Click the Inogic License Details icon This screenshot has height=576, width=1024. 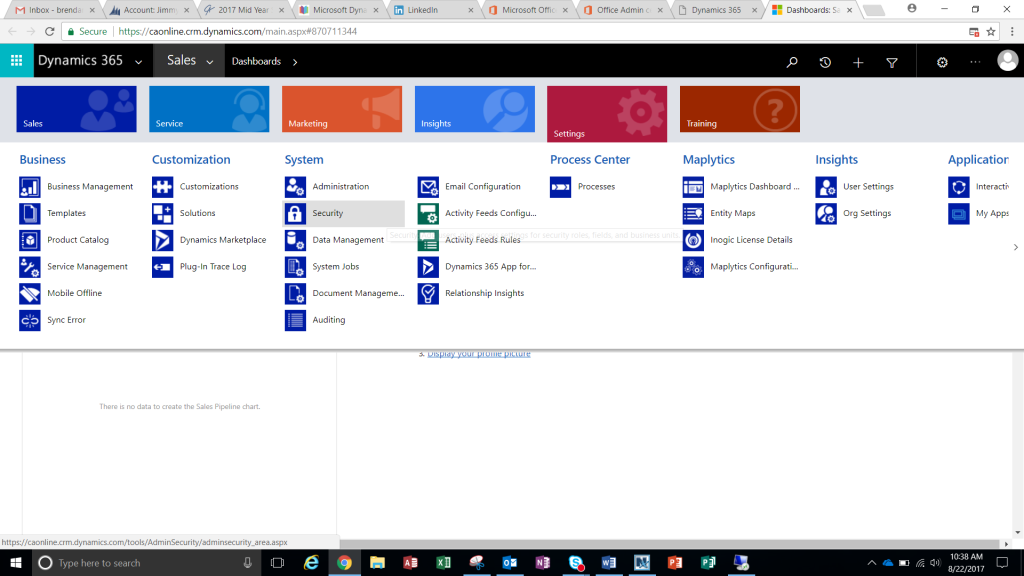click(x=693, y=240)
